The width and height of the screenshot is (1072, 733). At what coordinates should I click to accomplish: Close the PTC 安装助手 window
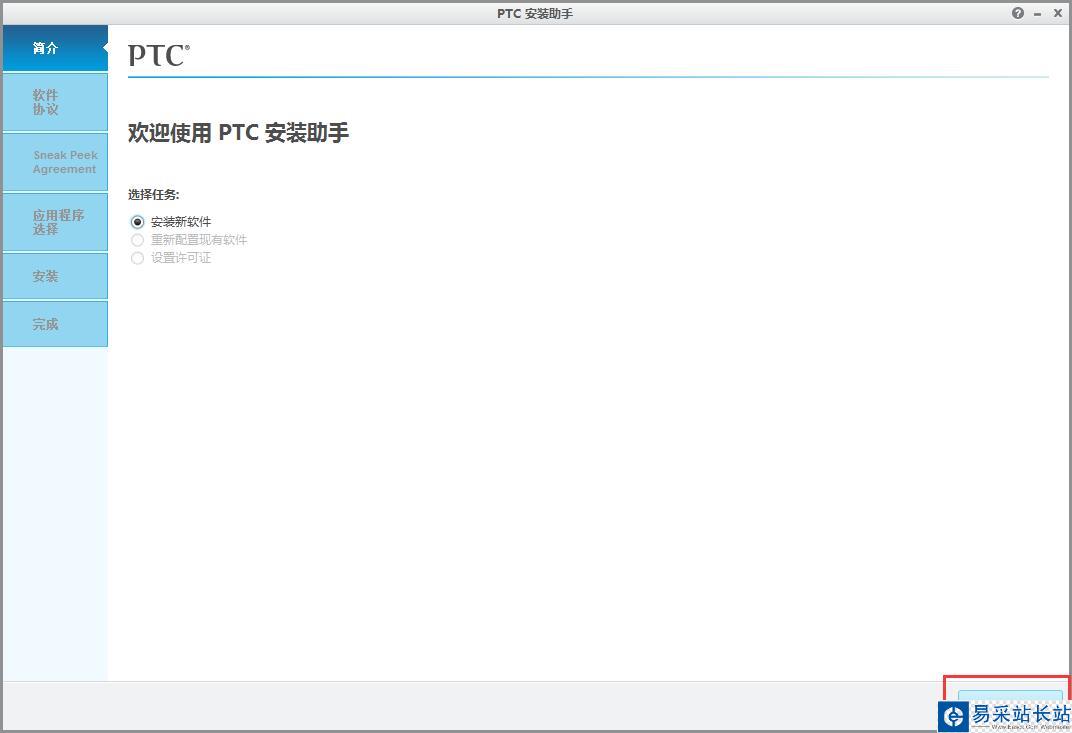click(x=1058, y=13)
